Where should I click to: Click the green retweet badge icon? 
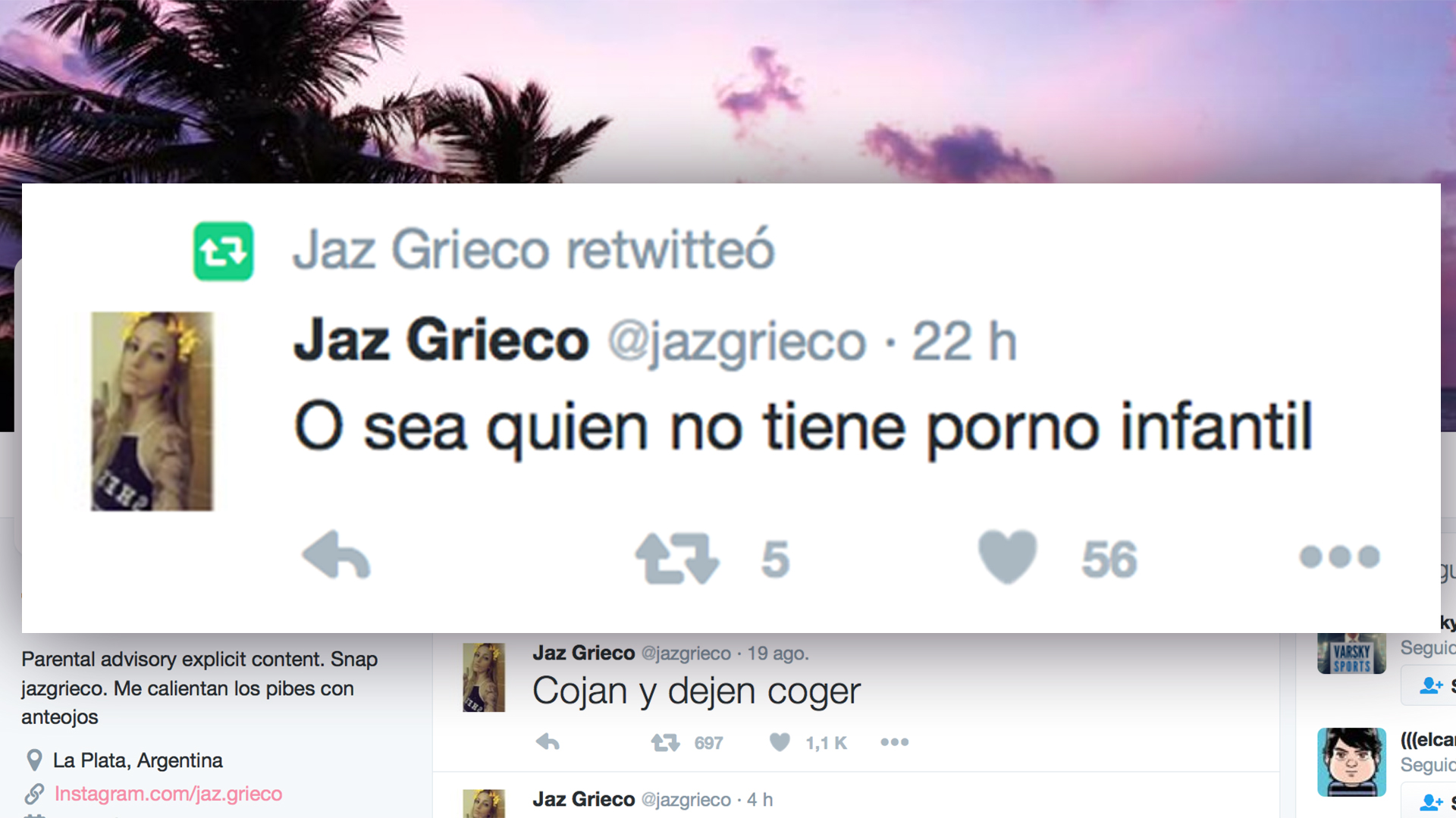[x=224, y=251]
